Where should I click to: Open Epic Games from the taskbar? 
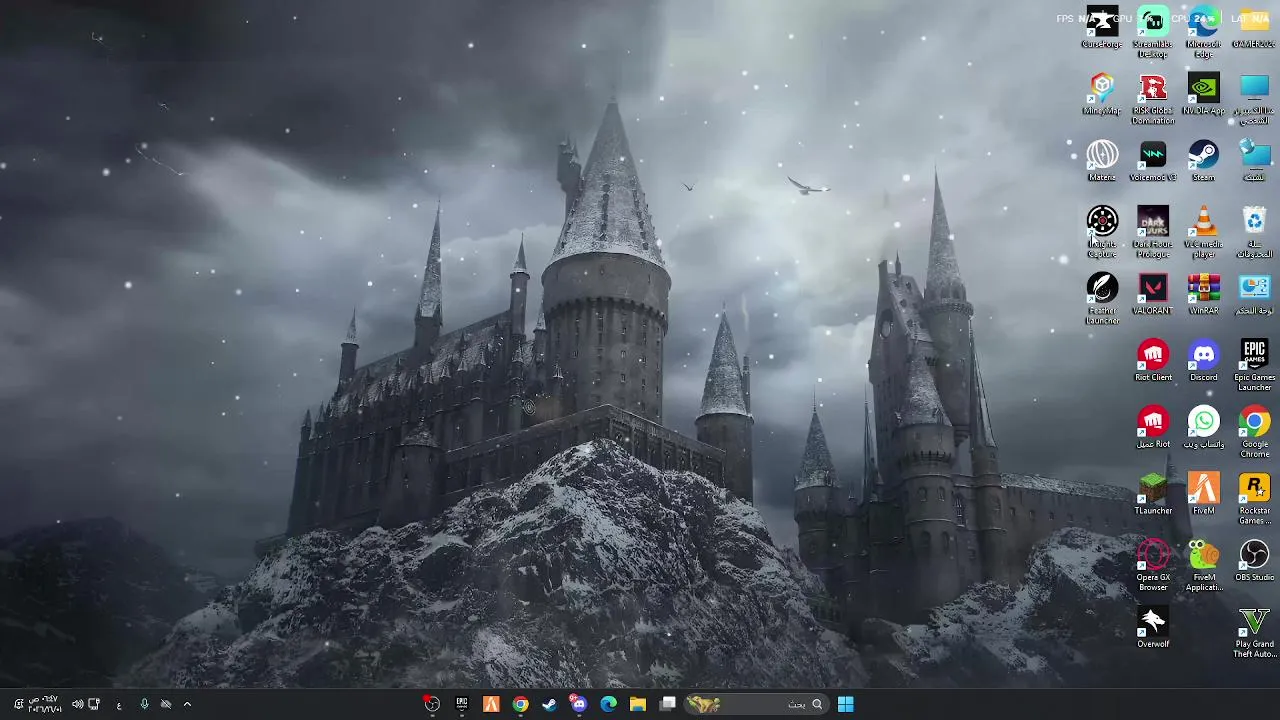(461, 704)
